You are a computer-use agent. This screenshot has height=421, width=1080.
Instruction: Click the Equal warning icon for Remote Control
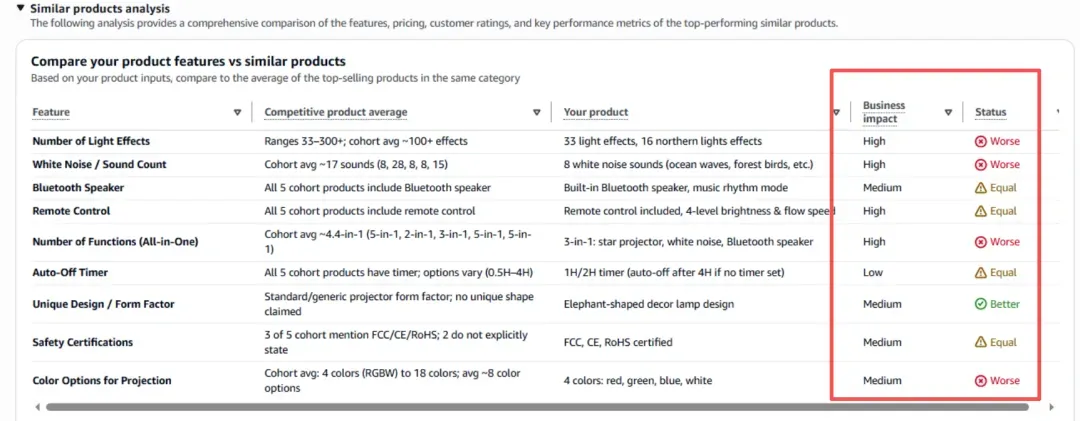click(981, 211)
